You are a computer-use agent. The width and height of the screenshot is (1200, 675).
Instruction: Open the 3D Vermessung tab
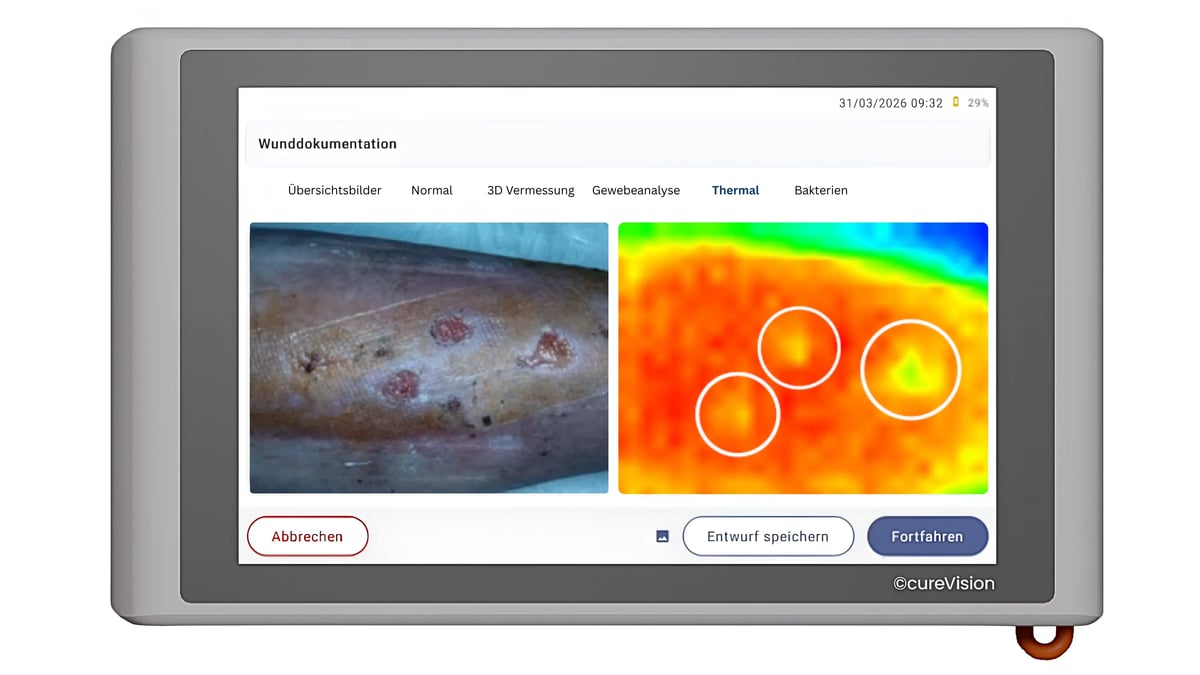(x=531, y=190)
